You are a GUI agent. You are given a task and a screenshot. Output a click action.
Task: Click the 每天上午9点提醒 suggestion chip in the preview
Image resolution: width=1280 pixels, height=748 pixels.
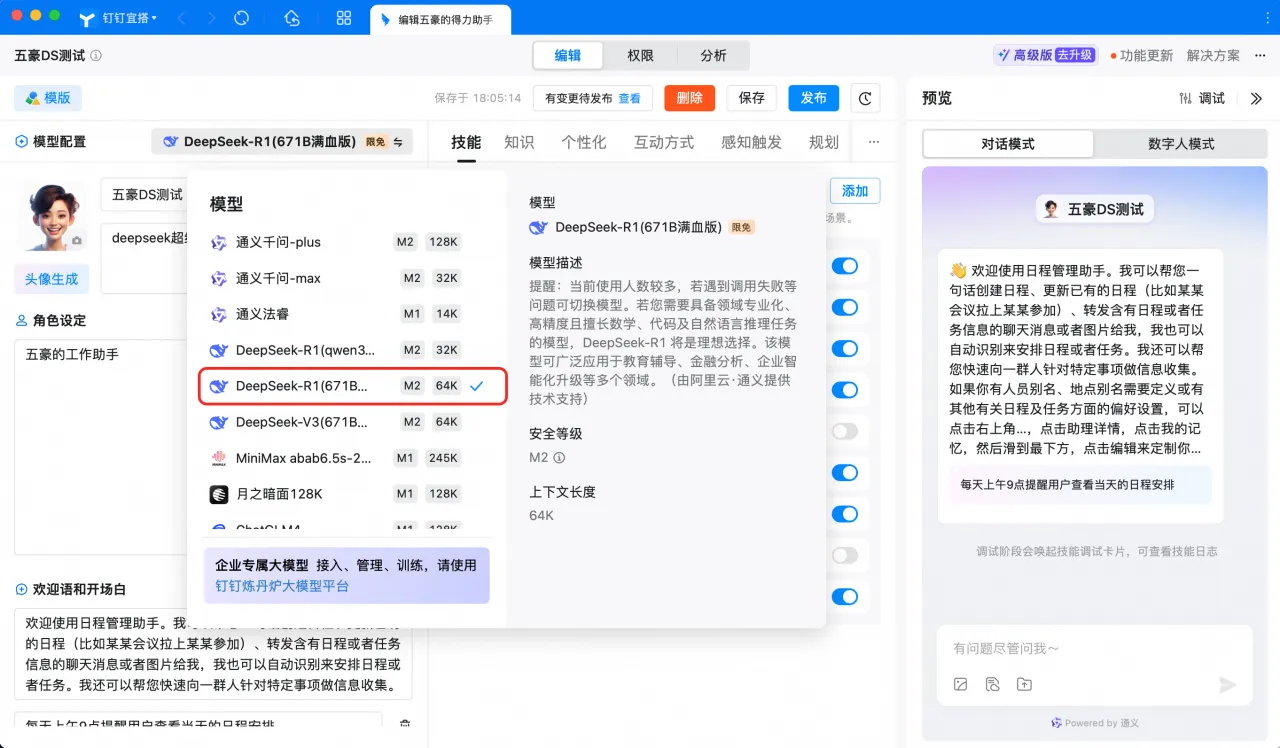(1080, 485)
